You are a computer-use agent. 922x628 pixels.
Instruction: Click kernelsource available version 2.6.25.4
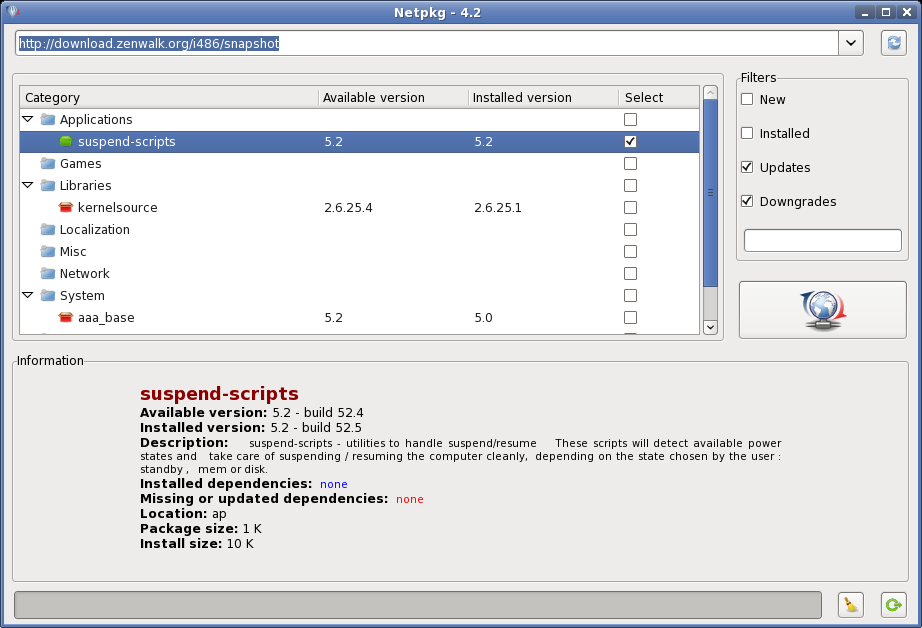click(348, 208)
